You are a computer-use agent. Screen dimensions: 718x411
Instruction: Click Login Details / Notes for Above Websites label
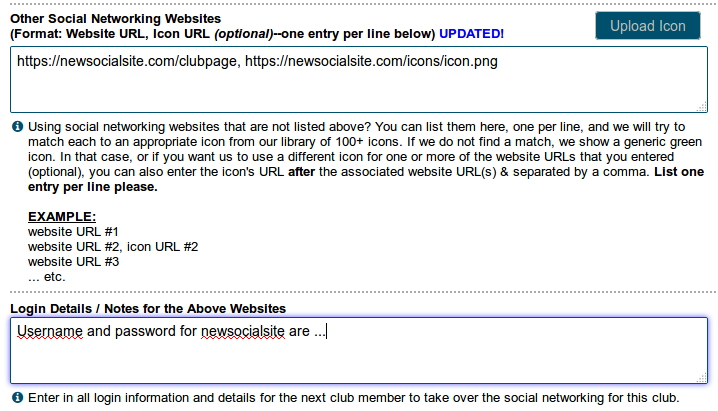coord(148,309)
